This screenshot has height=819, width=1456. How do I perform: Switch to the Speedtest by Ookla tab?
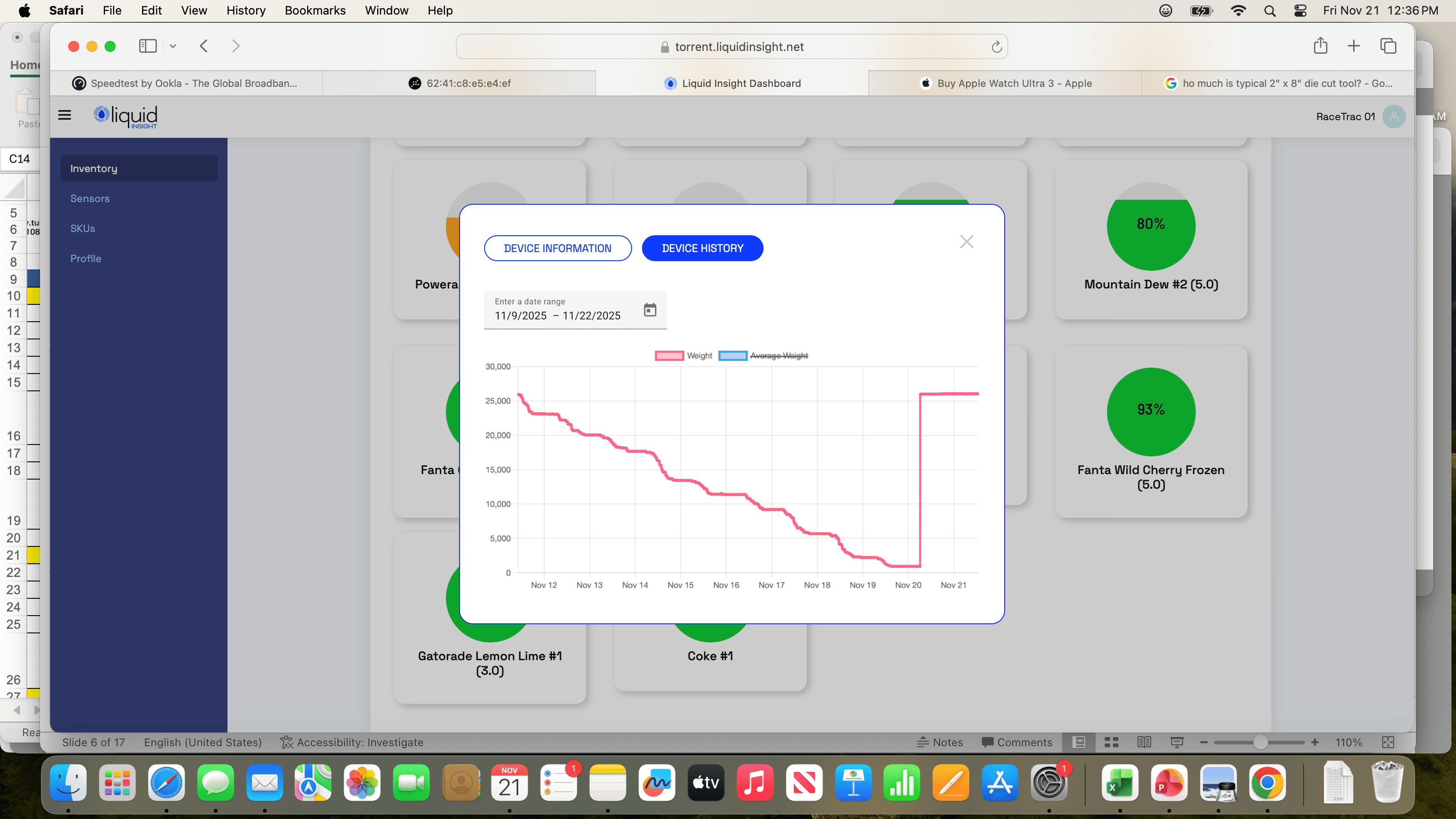(x=187, y=83)
